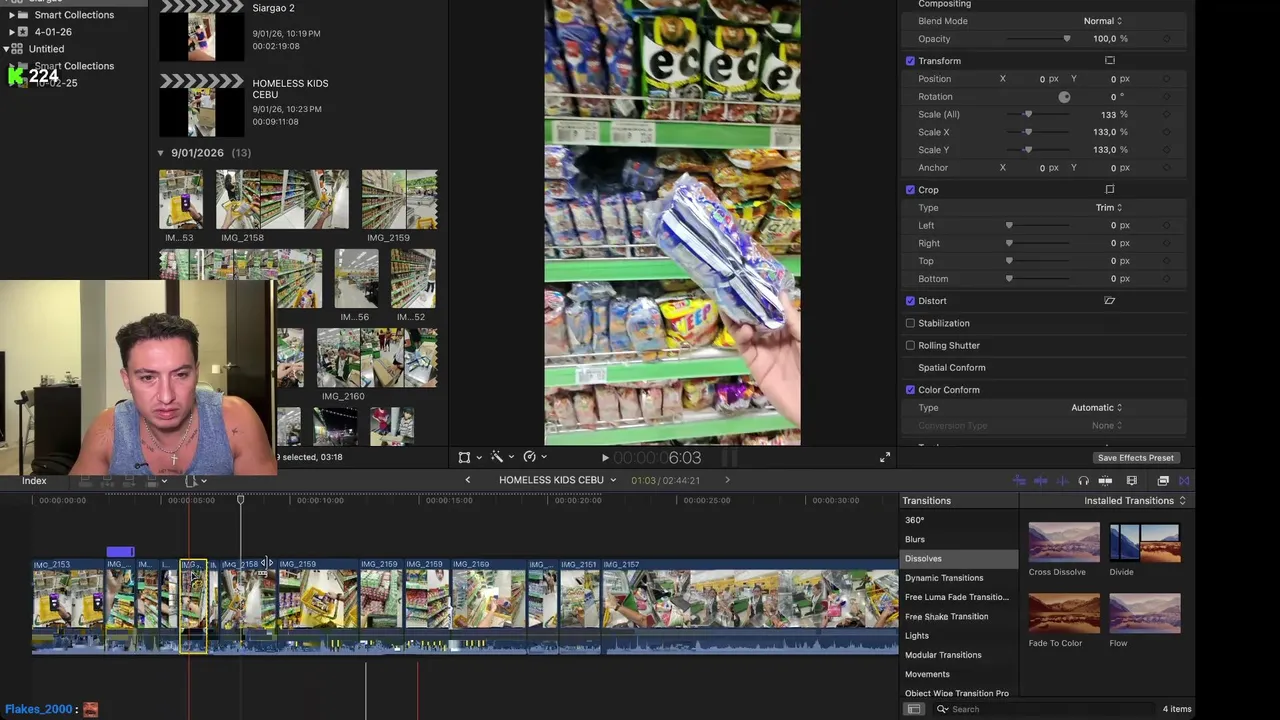Select the Fade To Color transition
This screenshot has width=1280, height=720.
tap(1064, 613)
